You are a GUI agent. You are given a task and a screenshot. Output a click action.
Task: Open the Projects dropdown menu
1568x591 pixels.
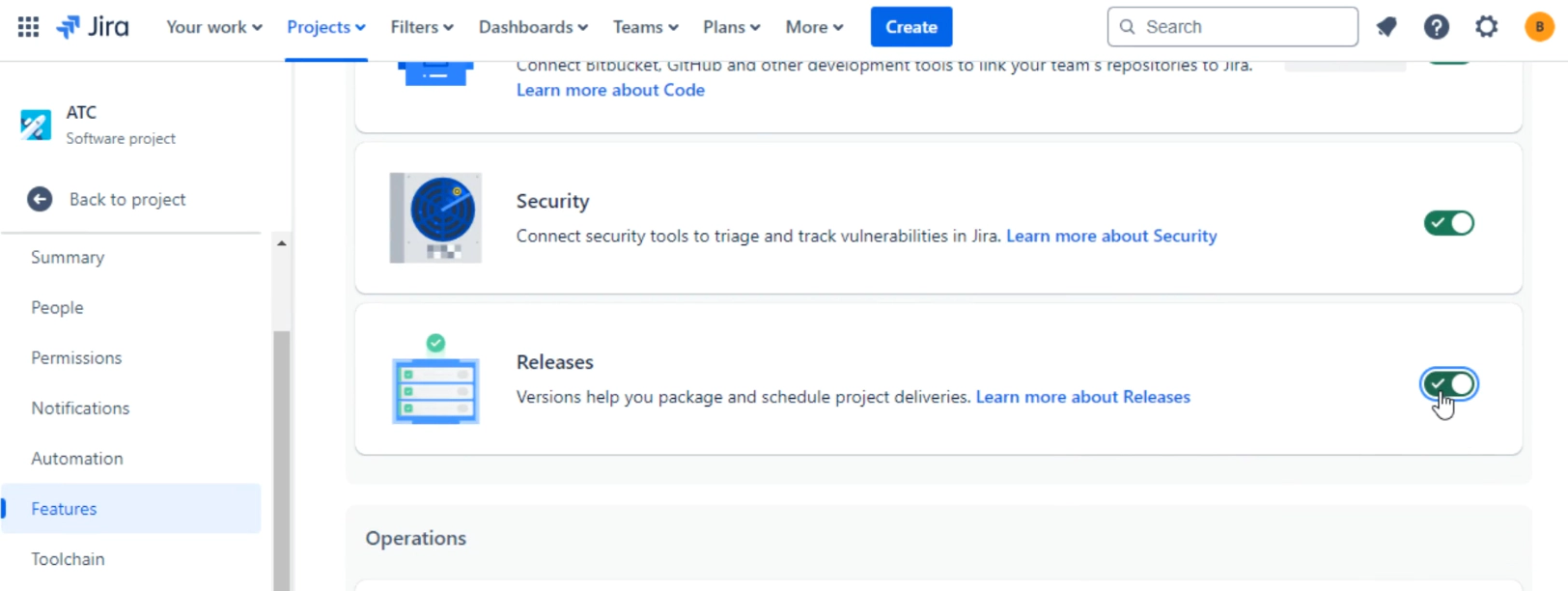326,27
